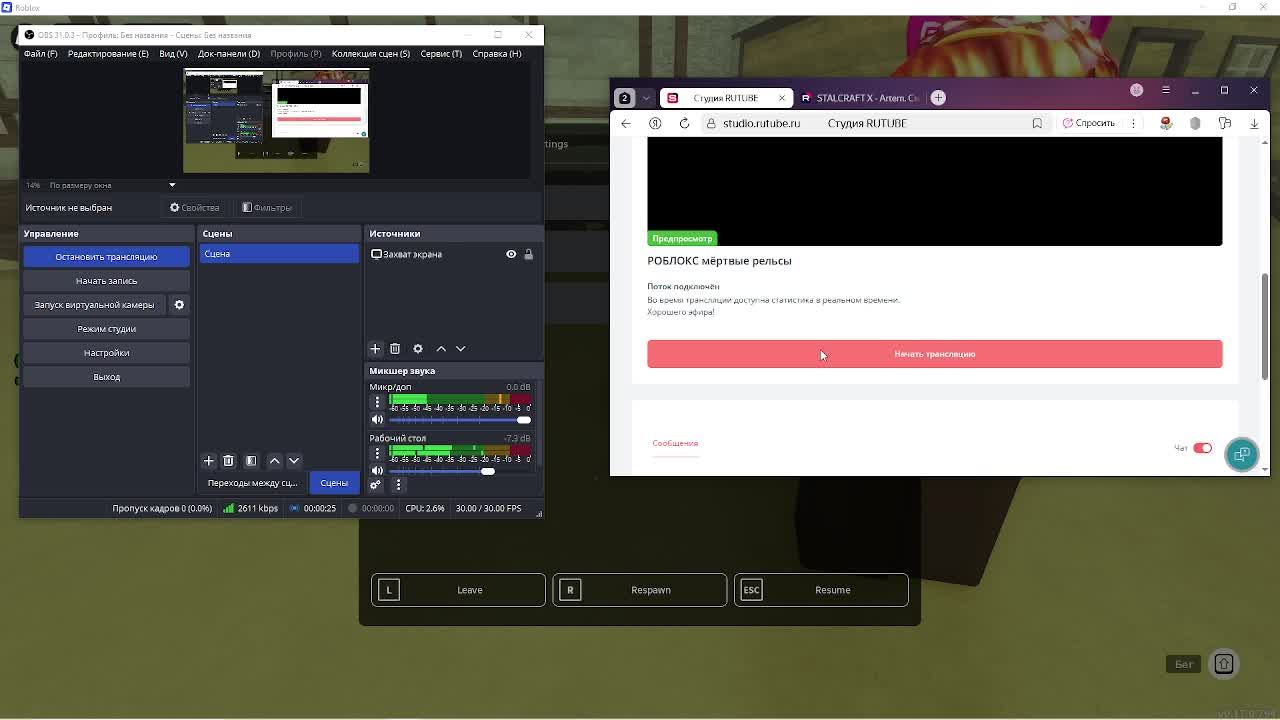
Task: Click Спросить button in browser address bar
Action: click(1089, 123)
